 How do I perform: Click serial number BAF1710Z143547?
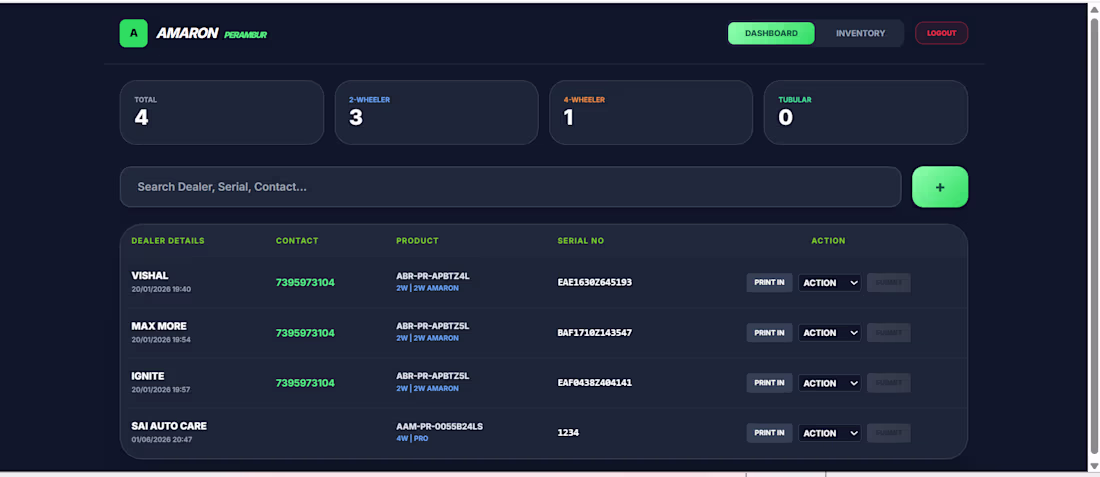(x=595, y=332)
